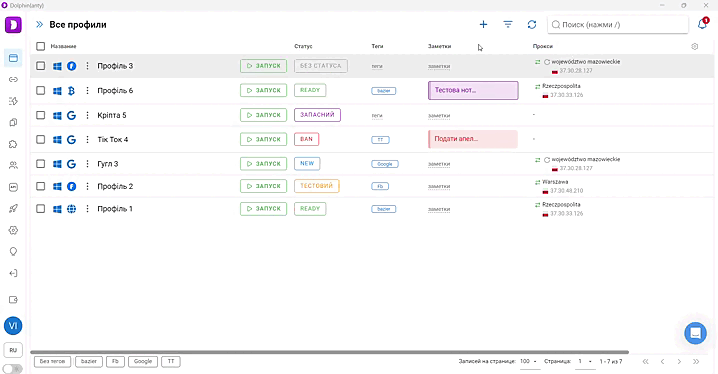Check the Профіль 6 checkbox
The height and width of the screenshot is (374, 718).
41,91
